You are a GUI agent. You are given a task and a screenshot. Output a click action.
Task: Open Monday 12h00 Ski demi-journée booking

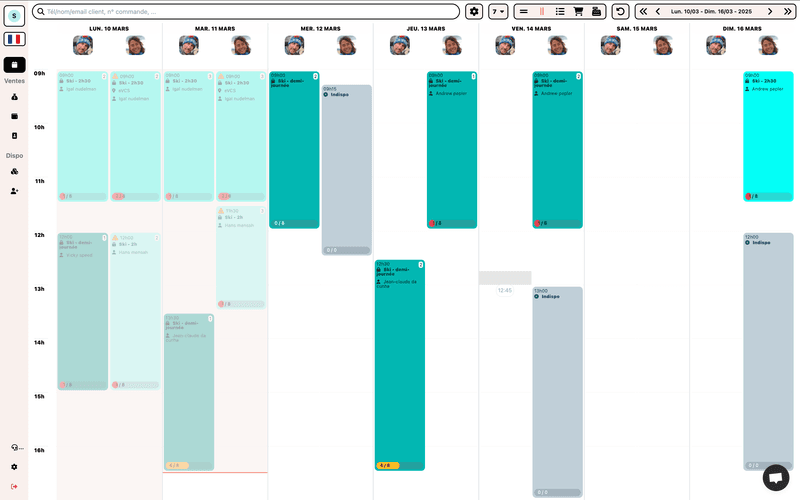click(x=83, y=311)
